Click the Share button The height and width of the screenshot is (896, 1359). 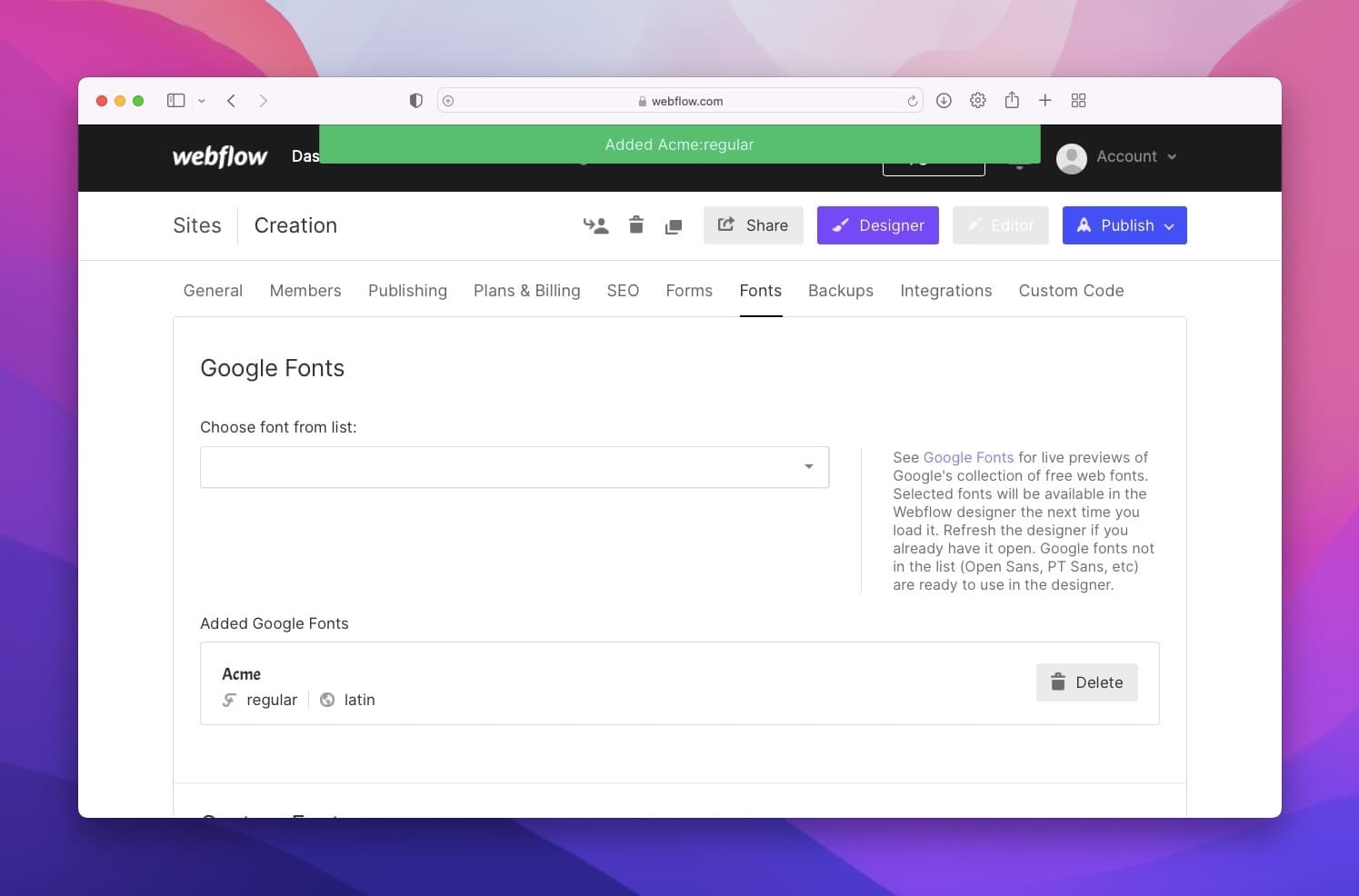(x=754, y=225)
